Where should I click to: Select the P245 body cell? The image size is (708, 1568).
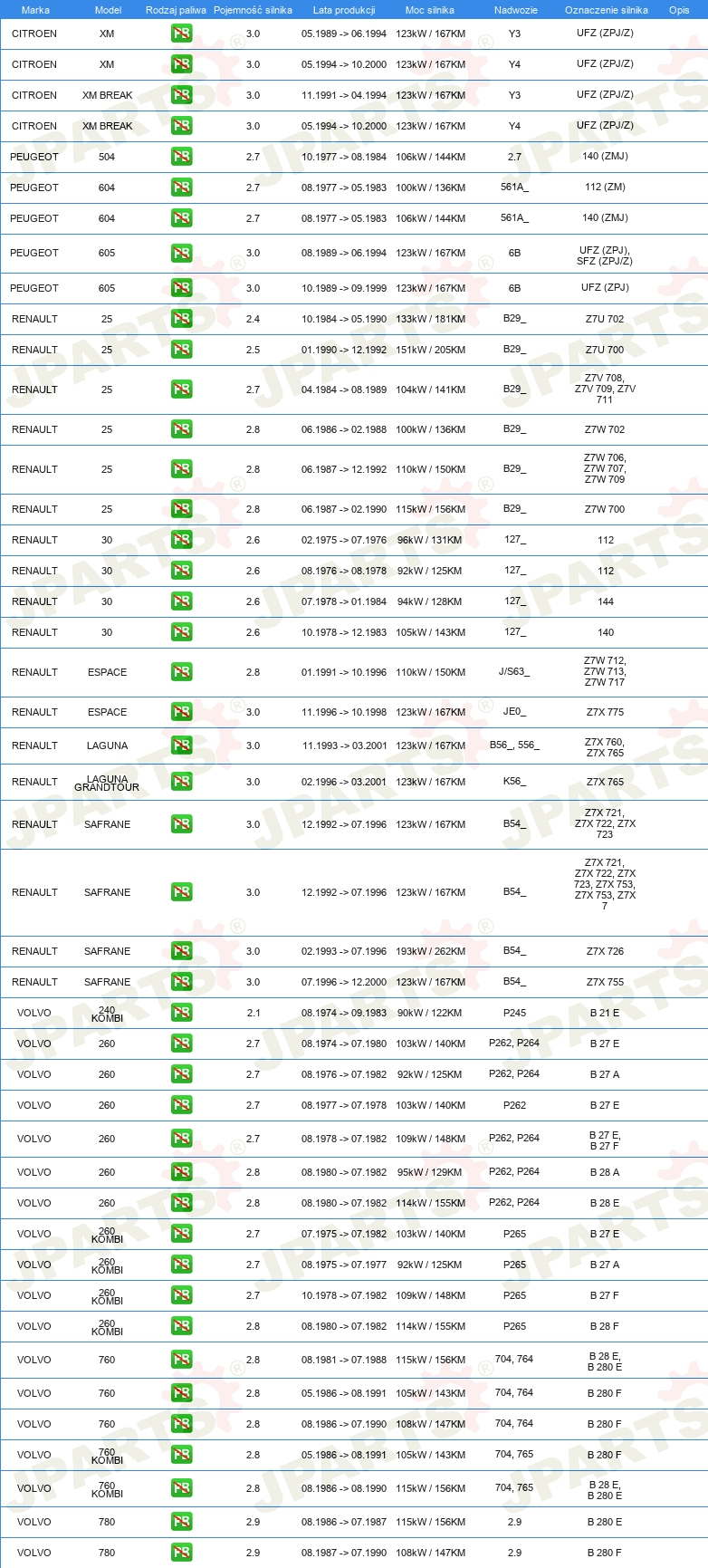(x=514, y=1013)
